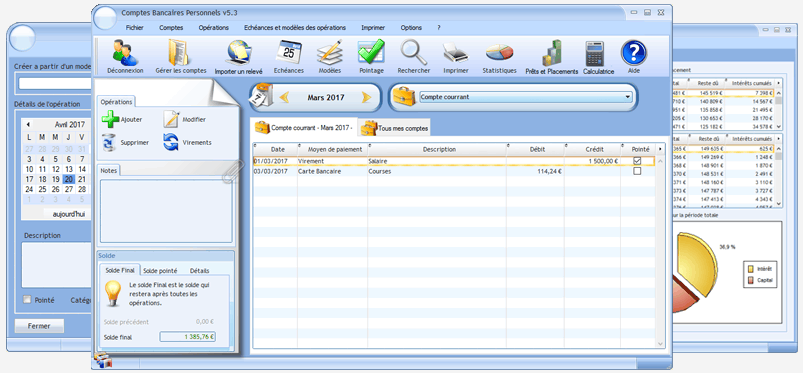Viewport: 803px width, 373px height.
Task: Click the round application orb button
Action: click(105, 17)
